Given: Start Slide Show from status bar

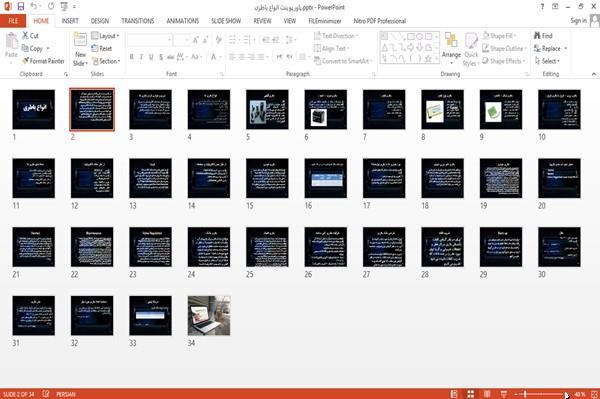Looking at the screenshot, I should click(504, 394).
